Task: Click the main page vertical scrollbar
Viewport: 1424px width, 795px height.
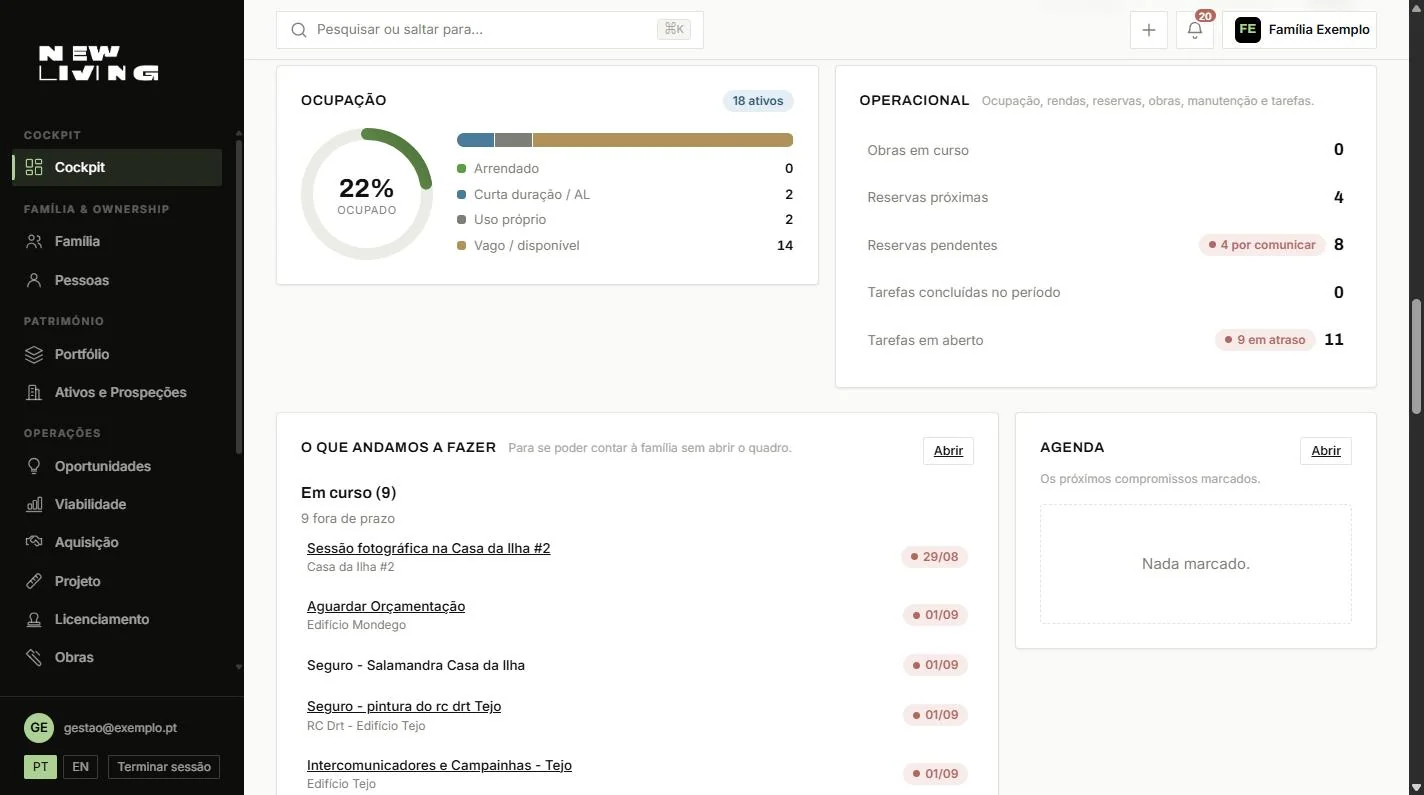Action: 1416,355
